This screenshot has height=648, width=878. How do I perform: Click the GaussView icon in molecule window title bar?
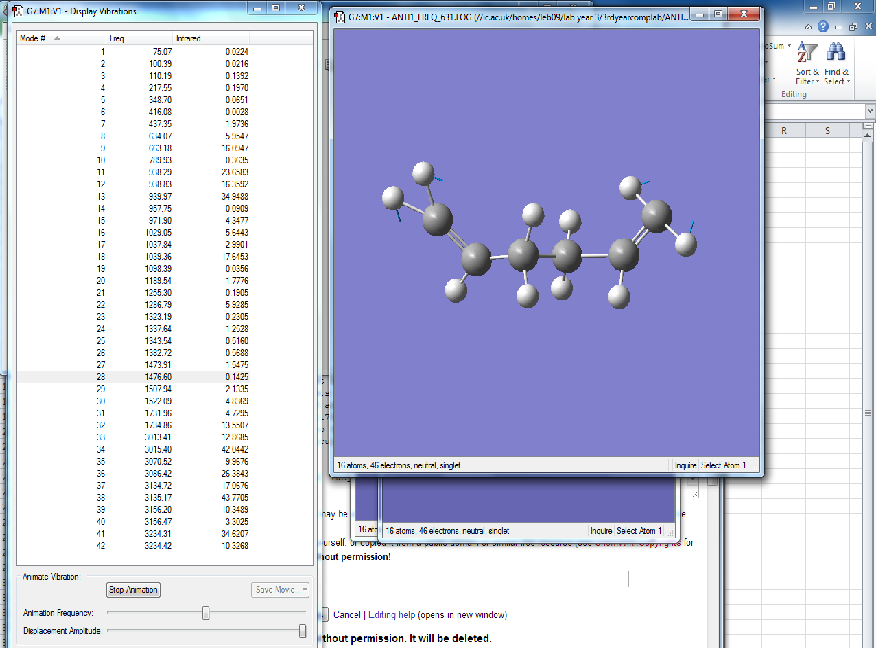pos(340,17)
